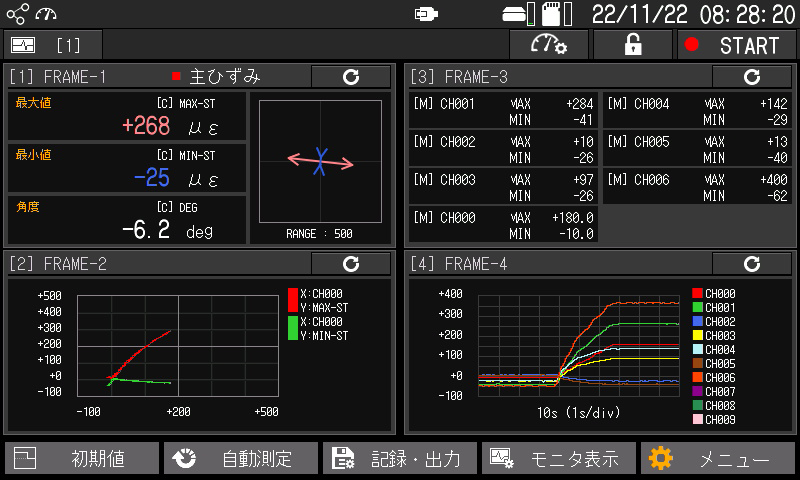Click the FRAME-3 reload icon

[x=751, y=77]
